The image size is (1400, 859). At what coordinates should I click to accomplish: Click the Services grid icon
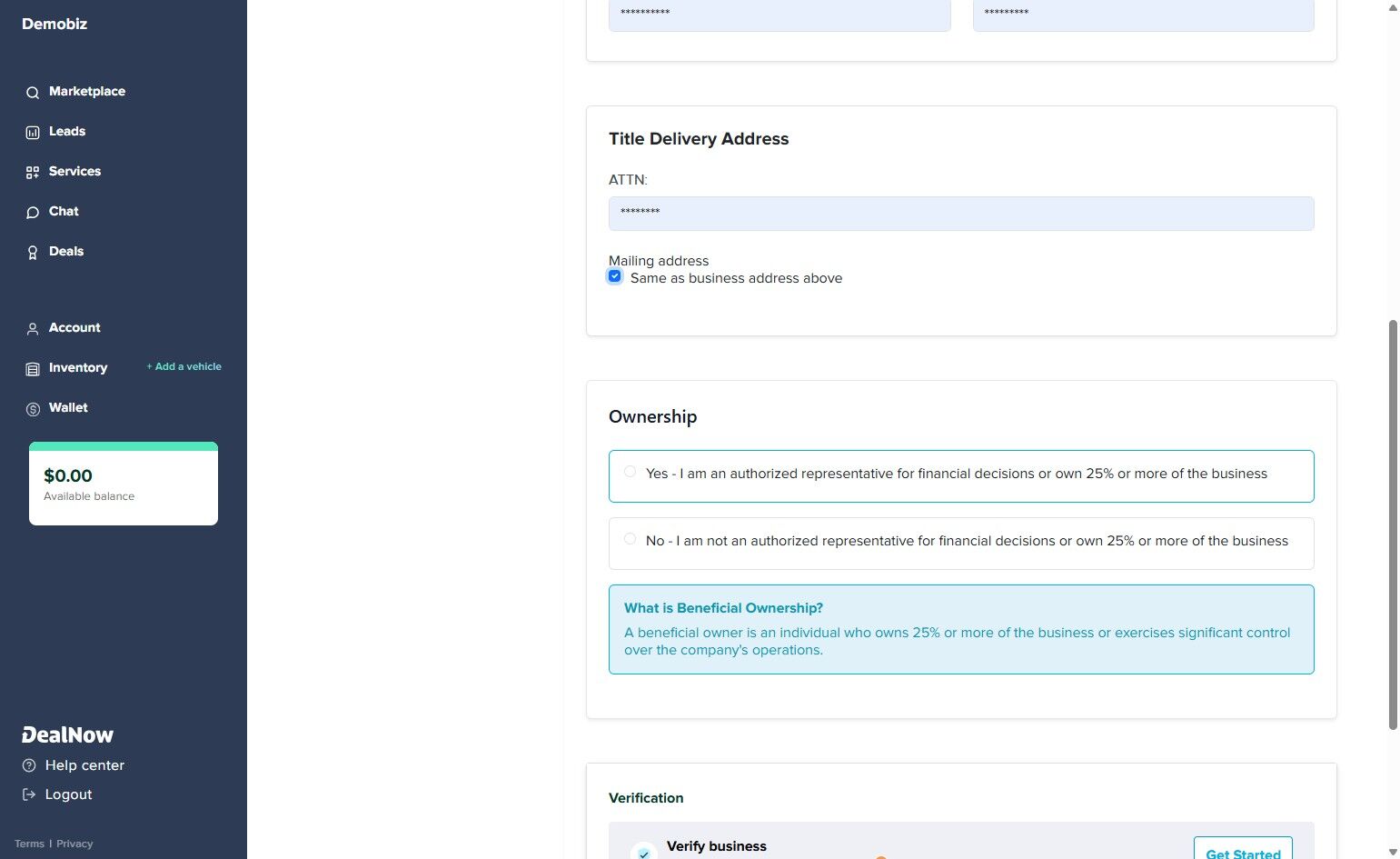coord(32,172)
